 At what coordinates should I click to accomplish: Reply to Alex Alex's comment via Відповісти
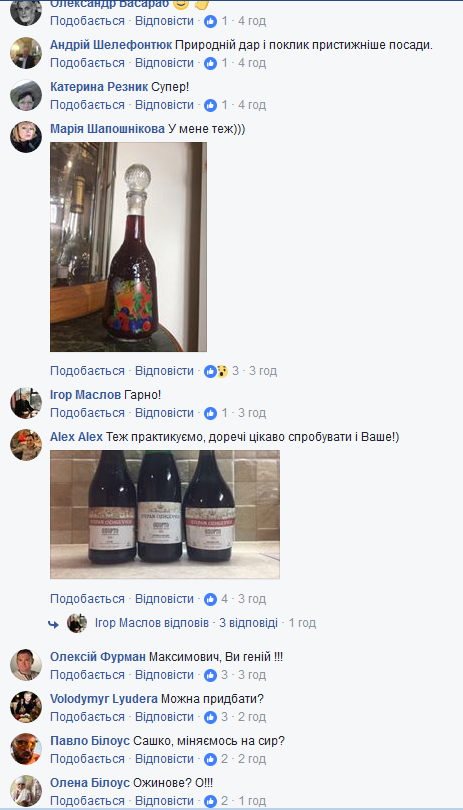pos(164,599)
